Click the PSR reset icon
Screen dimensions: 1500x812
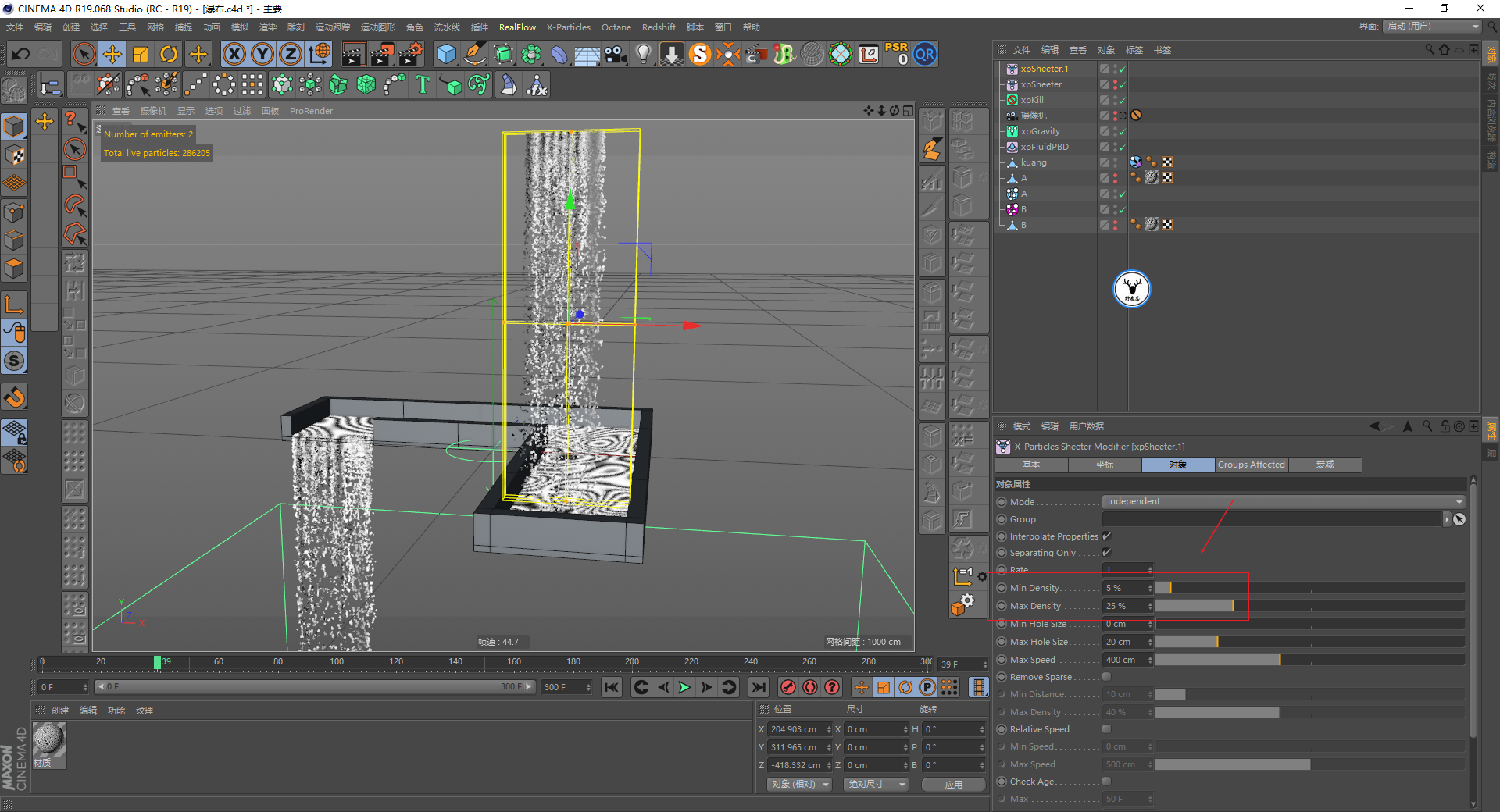(896, 54)
